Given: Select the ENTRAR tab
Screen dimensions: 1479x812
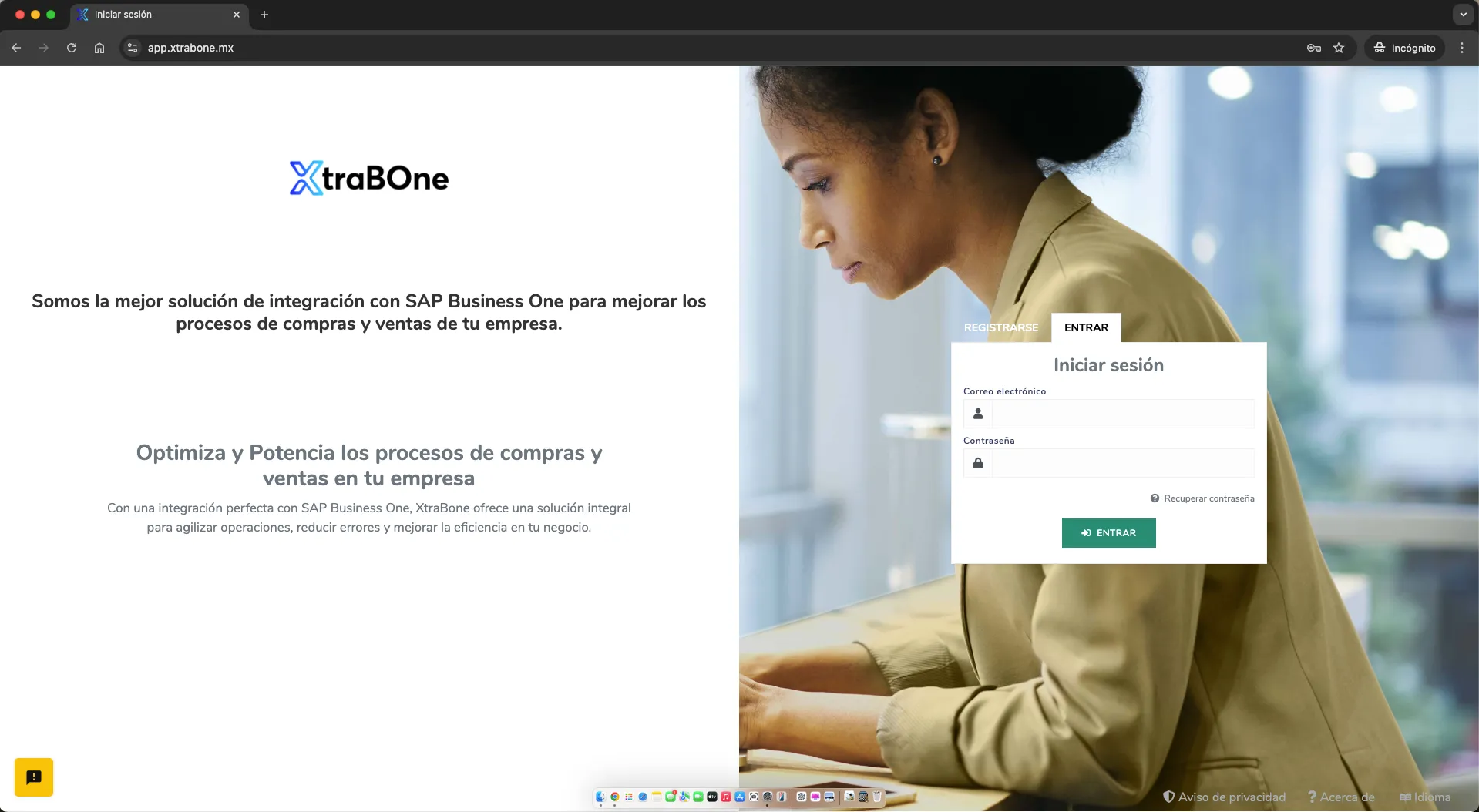Looking at the screenshot, I should pos(1086,327).
